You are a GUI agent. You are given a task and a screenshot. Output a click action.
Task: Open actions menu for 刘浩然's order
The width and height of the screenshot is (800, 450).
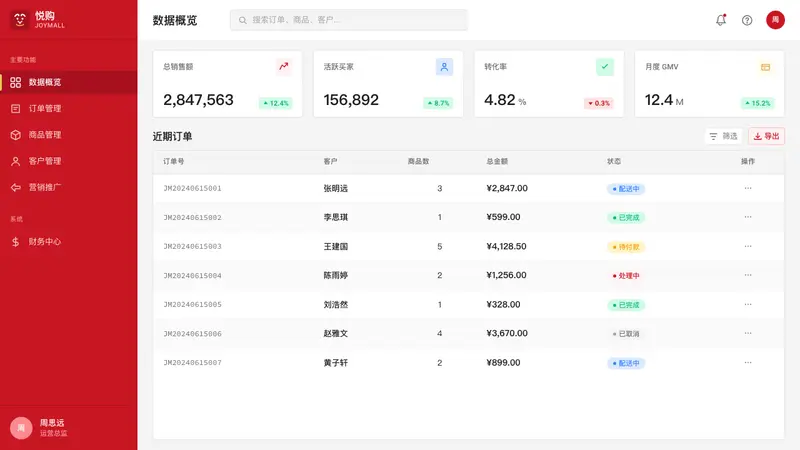(747, 304)
